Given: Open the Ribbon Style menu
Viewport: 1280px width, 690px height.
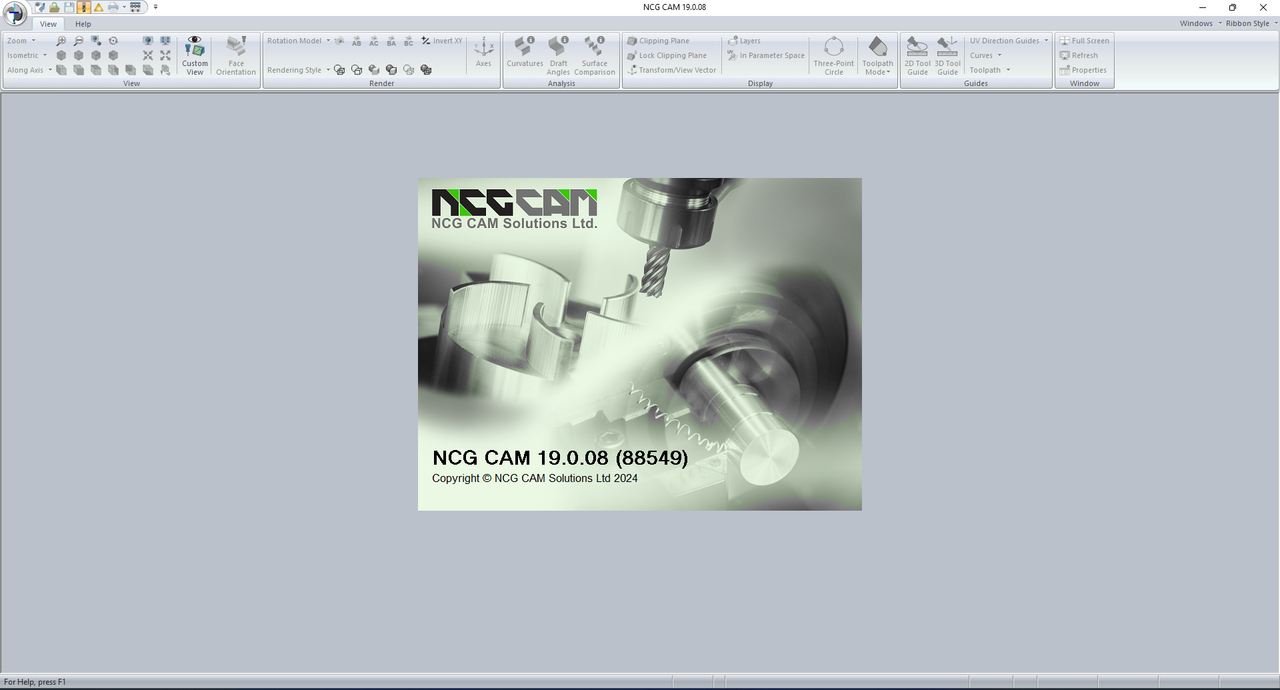Looking at the screenshot, I should tap(1251, 24).
